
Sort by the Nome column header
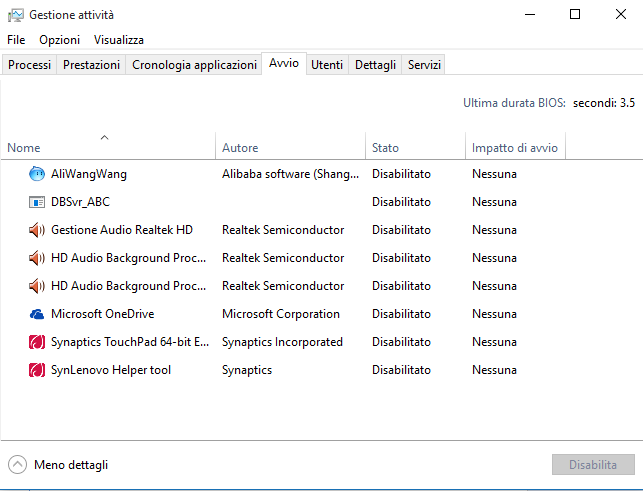tap(108, 146)
